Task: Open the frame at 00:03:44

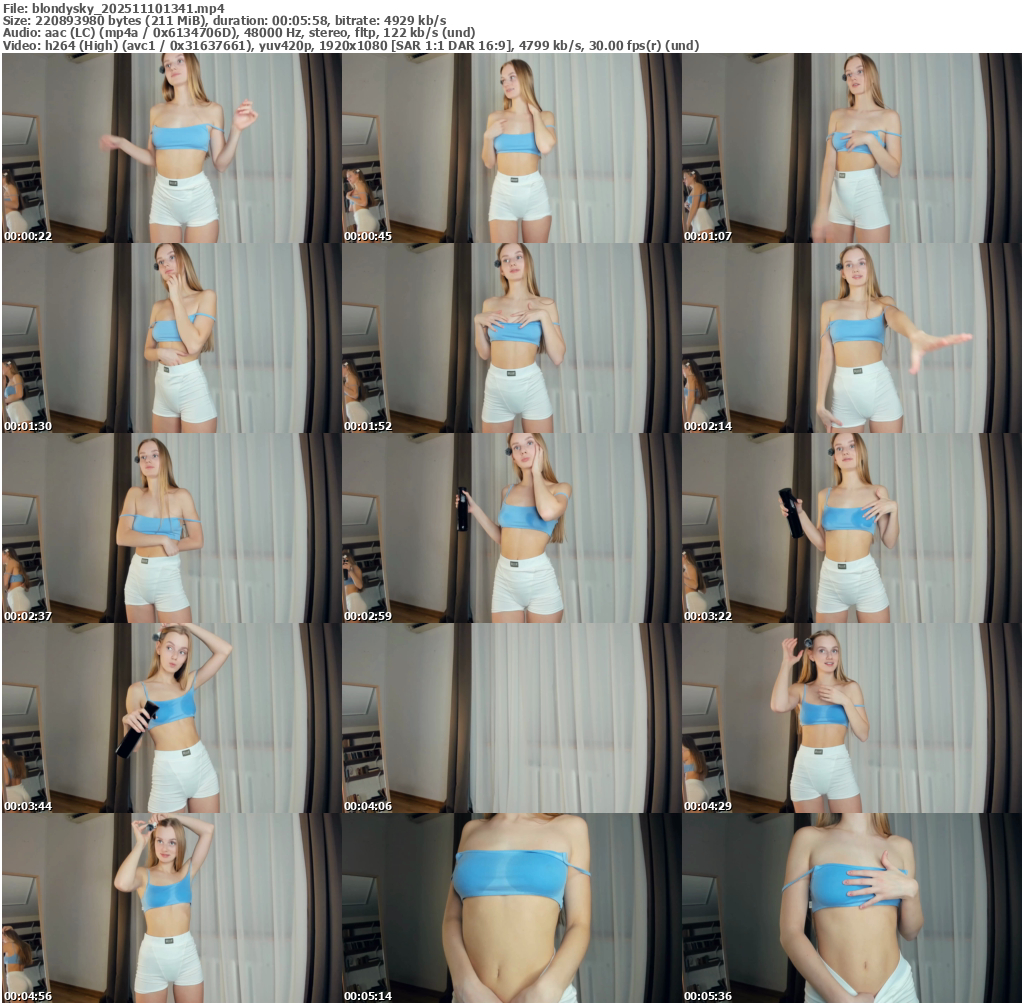Action: [x=171, y=718]
